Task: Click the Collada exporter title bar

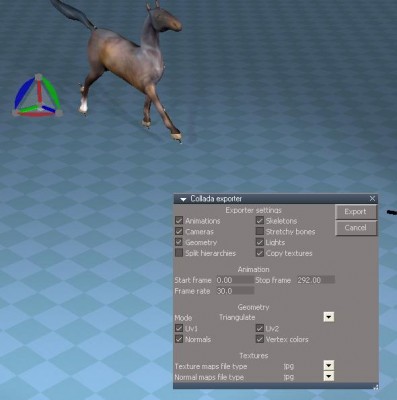Action: 276,199
